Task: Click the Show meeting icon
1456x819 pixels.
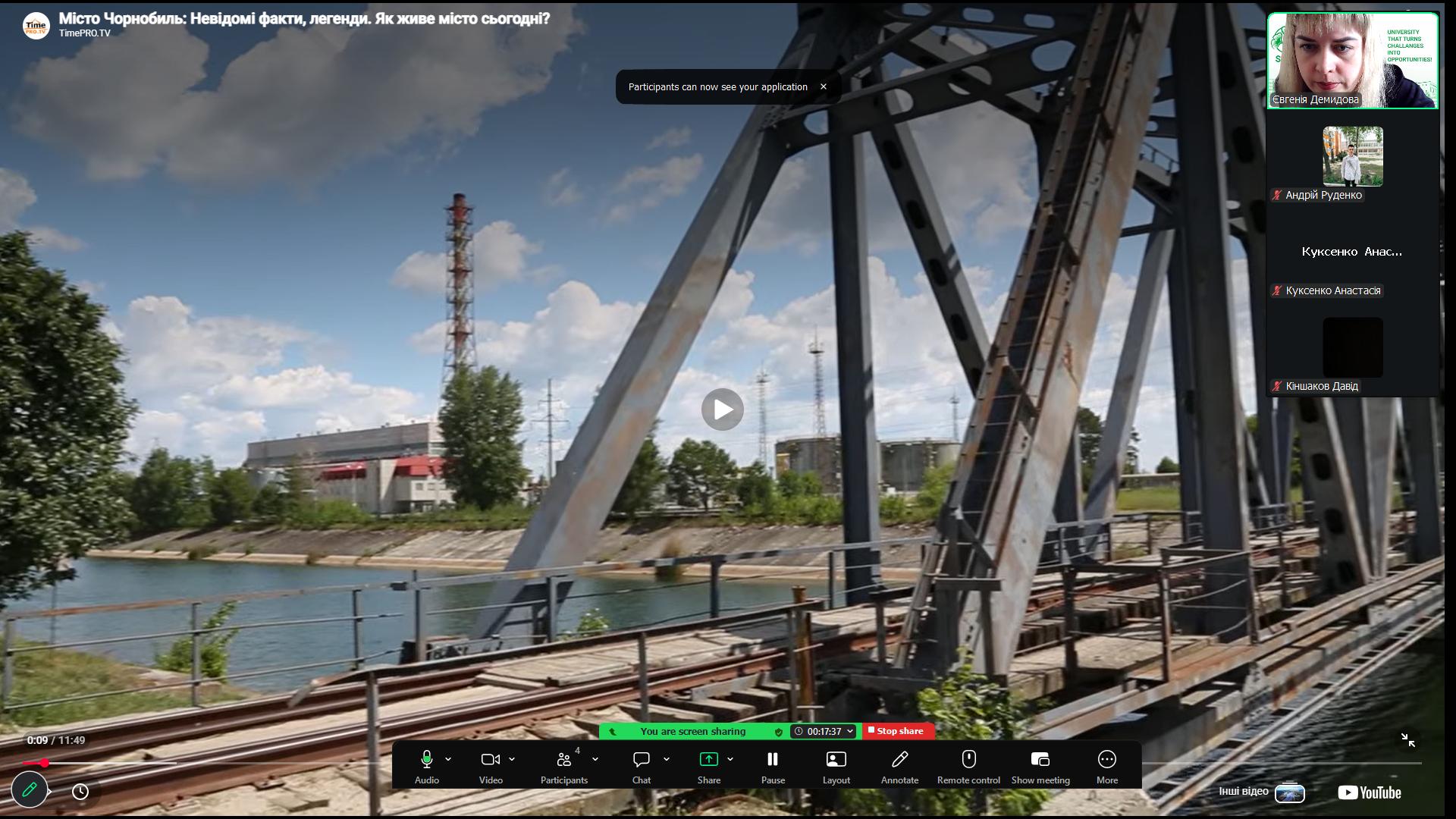Action: [x=1040, y=760]
